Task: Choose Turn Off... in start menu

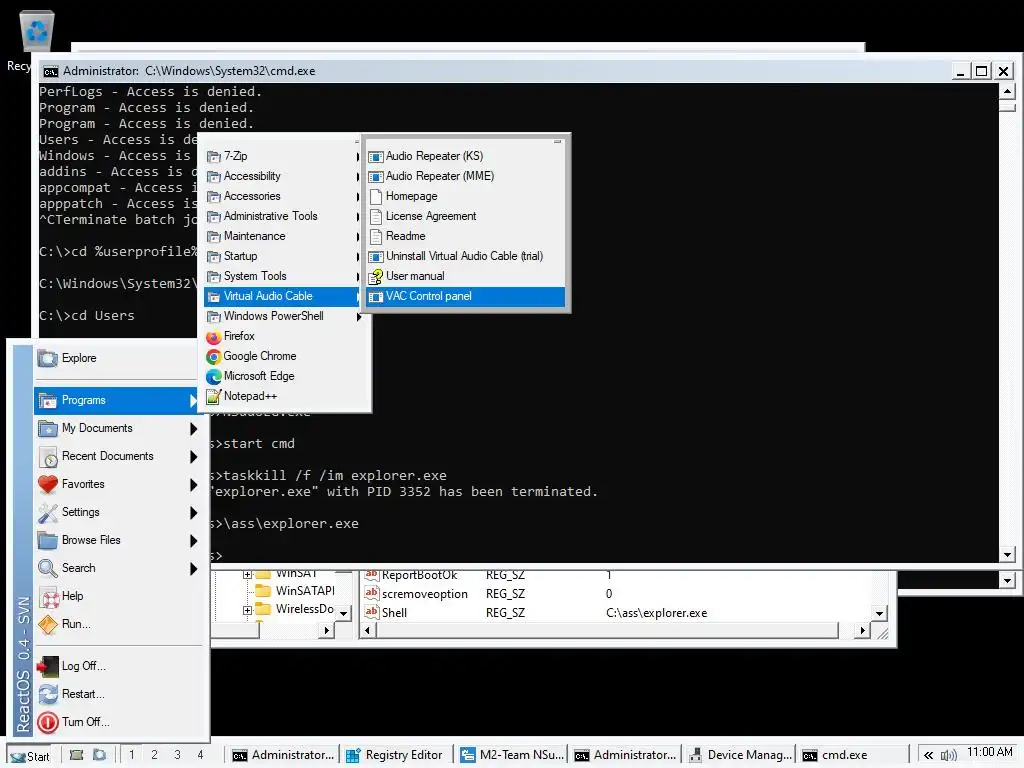Action: point(118,722)
